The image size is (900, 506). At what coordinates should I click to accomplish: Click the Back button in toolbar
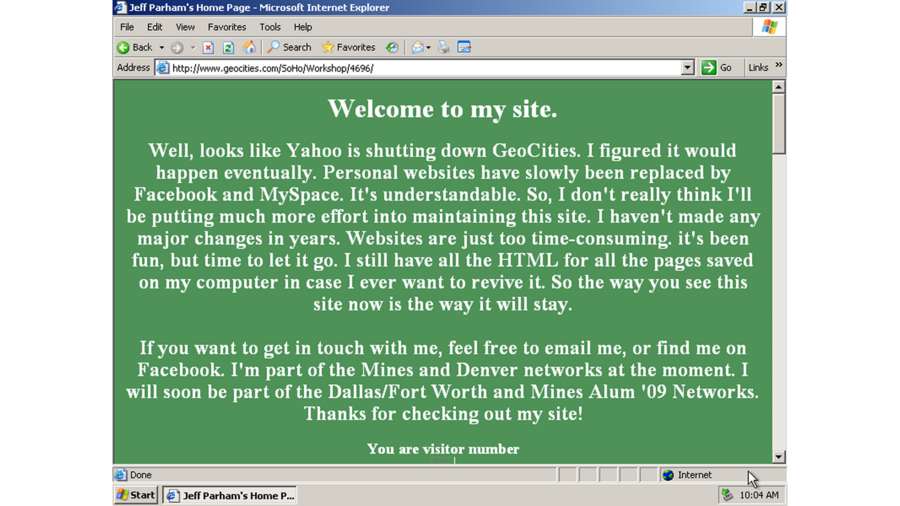coord(135,48)
